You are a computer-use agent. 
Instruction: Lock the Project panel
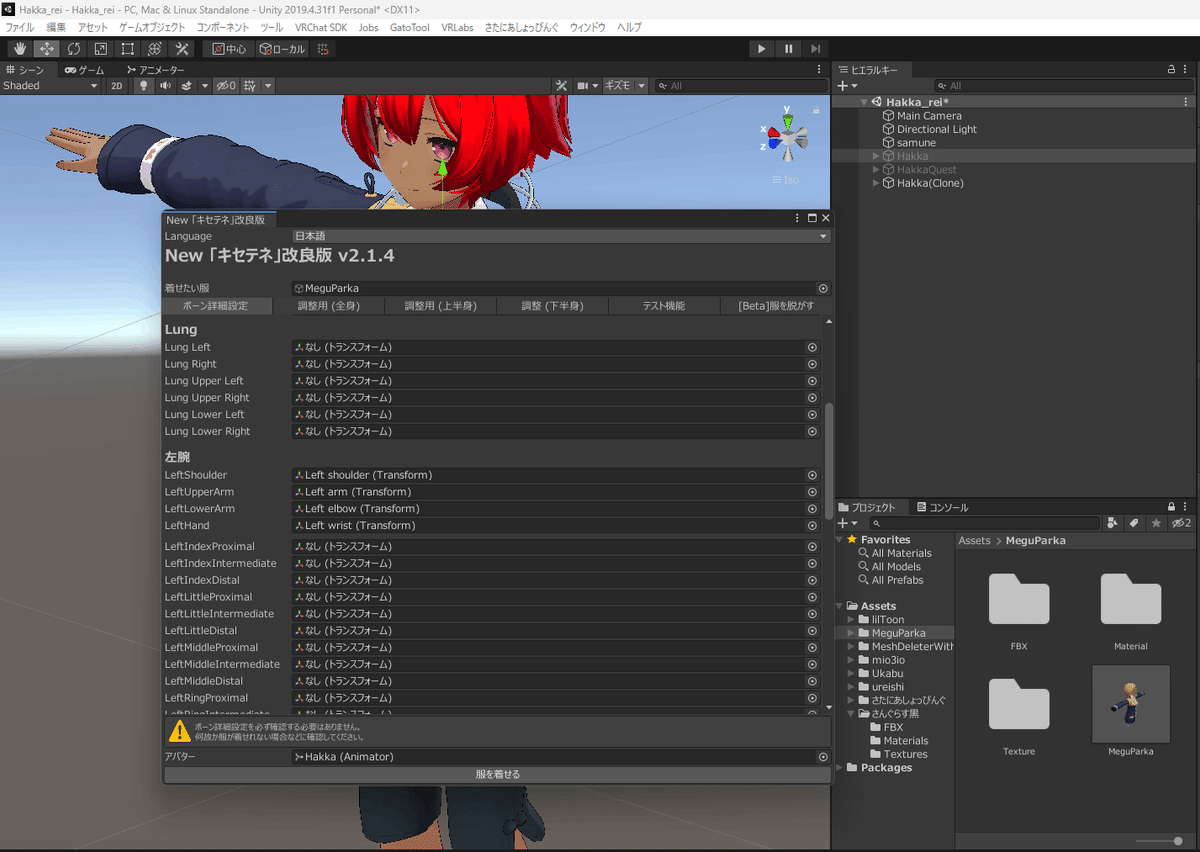click(x=1172, y=507)
